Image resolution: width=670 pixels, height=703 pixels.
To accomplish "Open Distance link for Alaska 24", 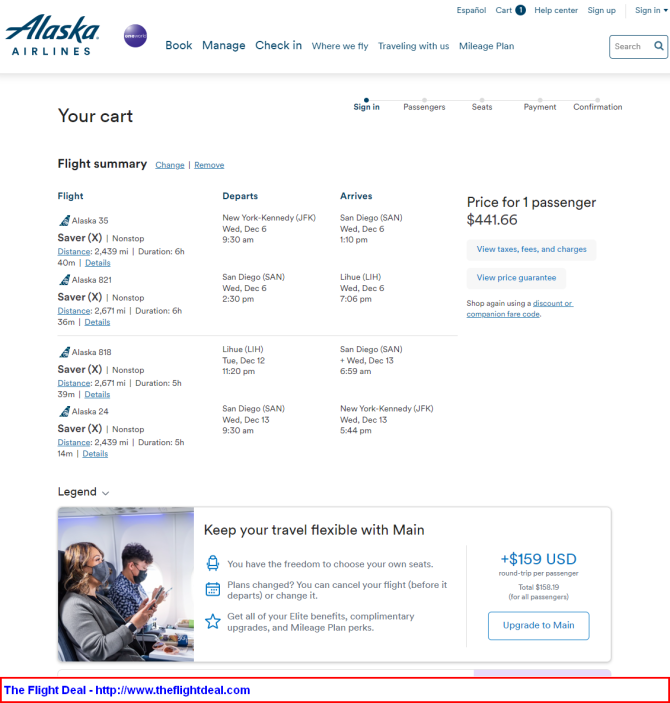I will 74,442.
